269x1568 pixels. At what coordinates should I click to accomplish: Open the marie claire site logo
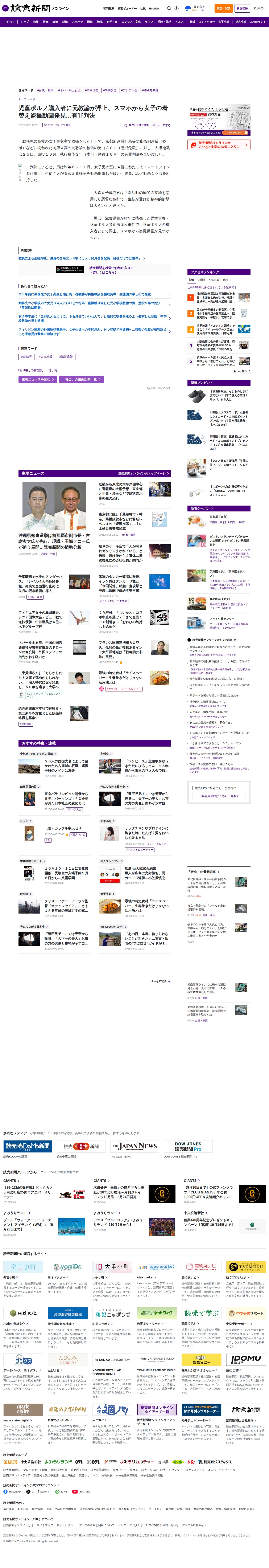(x=23, y=1410)
